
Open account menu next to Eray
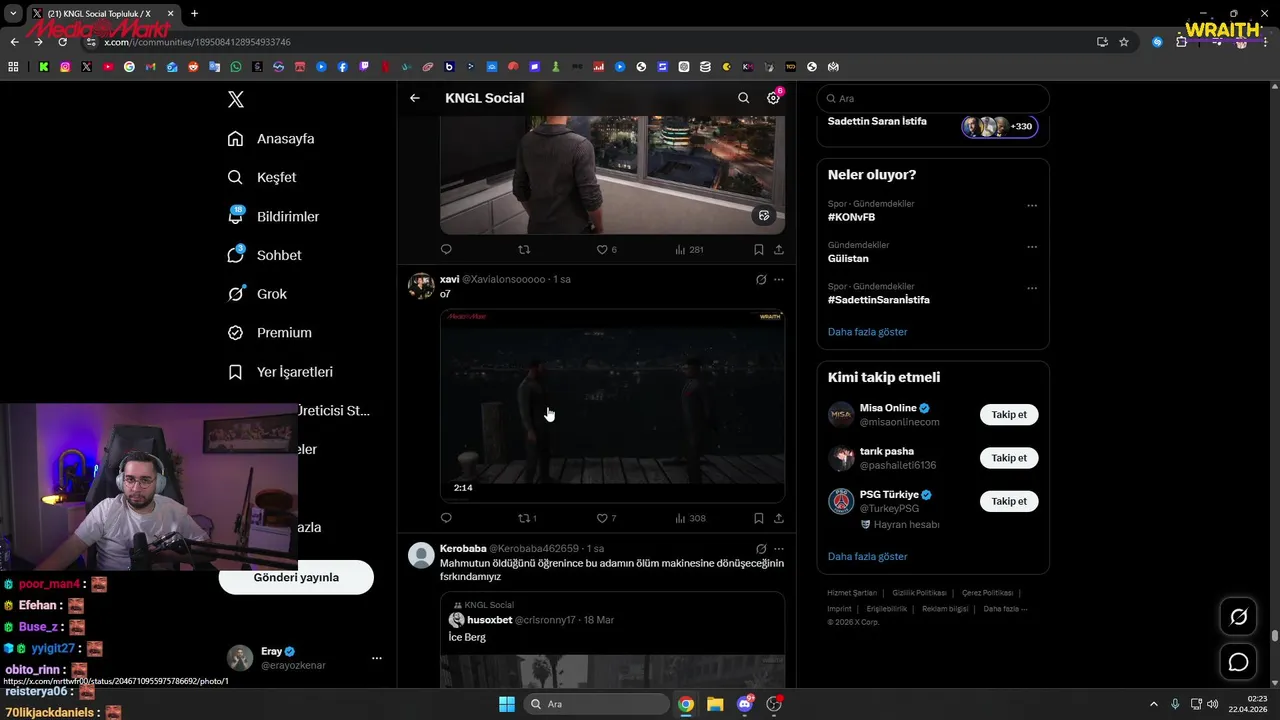pyautogui.click(x=377, y=658)
